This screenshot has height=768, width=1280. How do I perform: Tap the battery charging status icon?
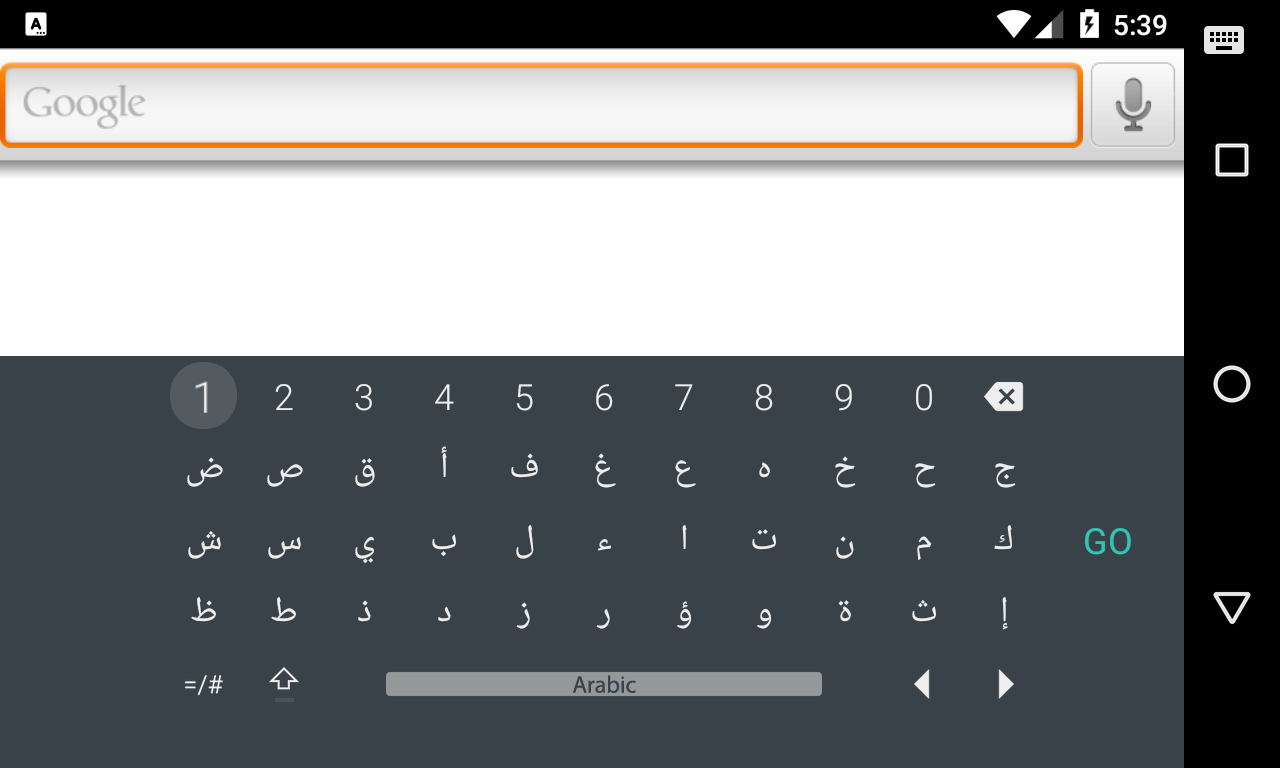1089,23
